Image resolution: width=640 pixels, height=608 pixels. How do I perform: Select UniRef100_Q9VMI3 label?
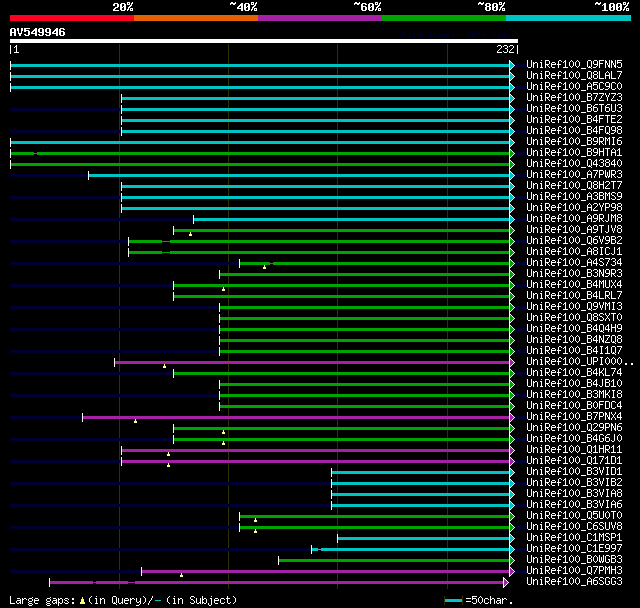[x=574, y=307]
